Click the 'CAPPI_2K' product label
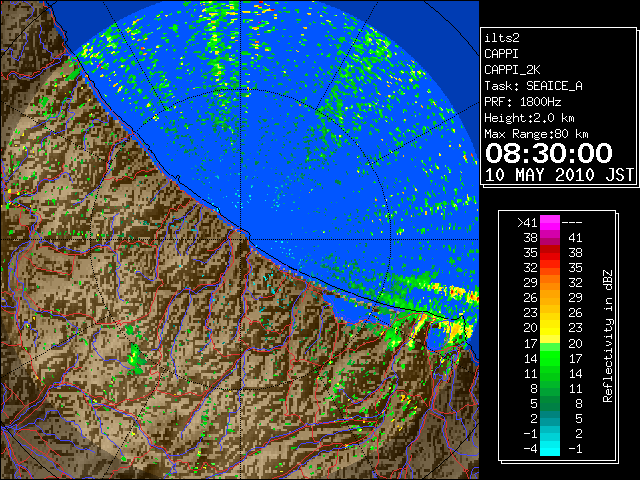640x480 pixels. (x=512, y=70)
